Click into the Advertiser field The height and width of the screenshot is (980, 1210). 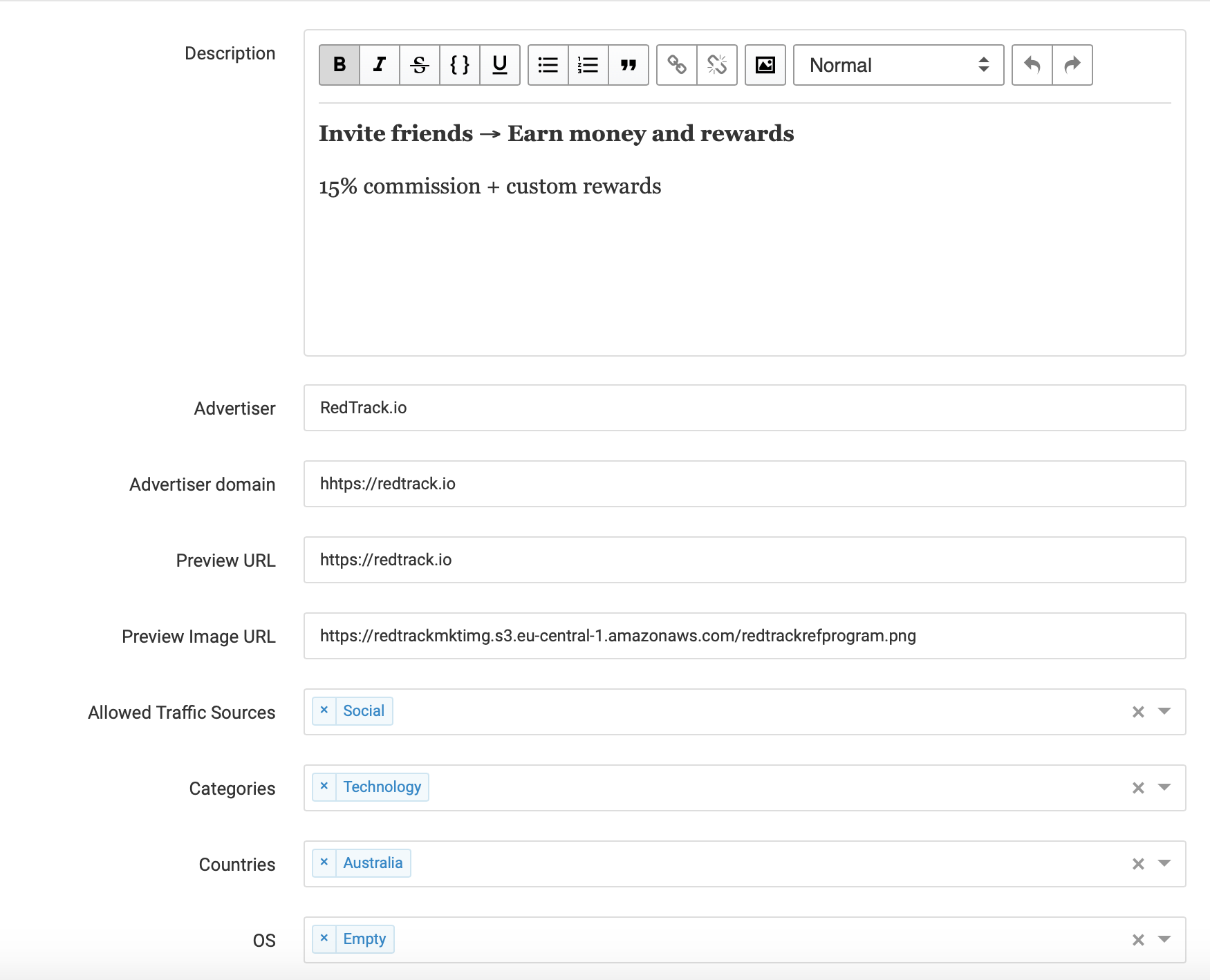point(745,408)
